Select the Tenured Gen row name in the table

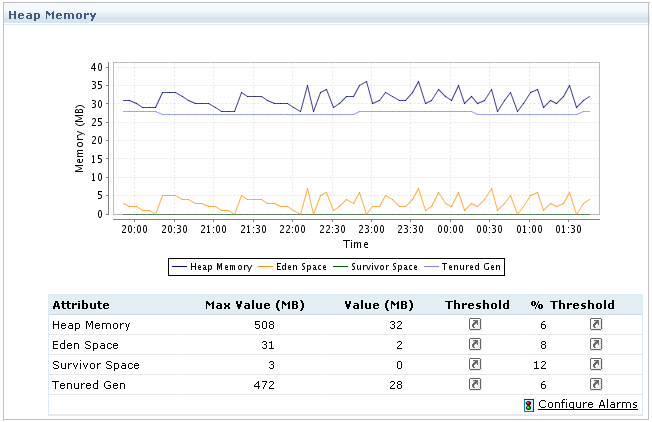pos(85,384)
